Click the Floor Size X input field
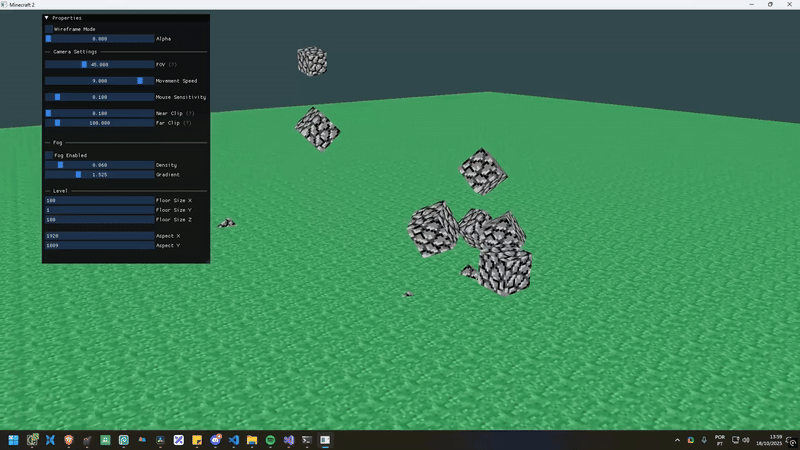 click(99, 200)
